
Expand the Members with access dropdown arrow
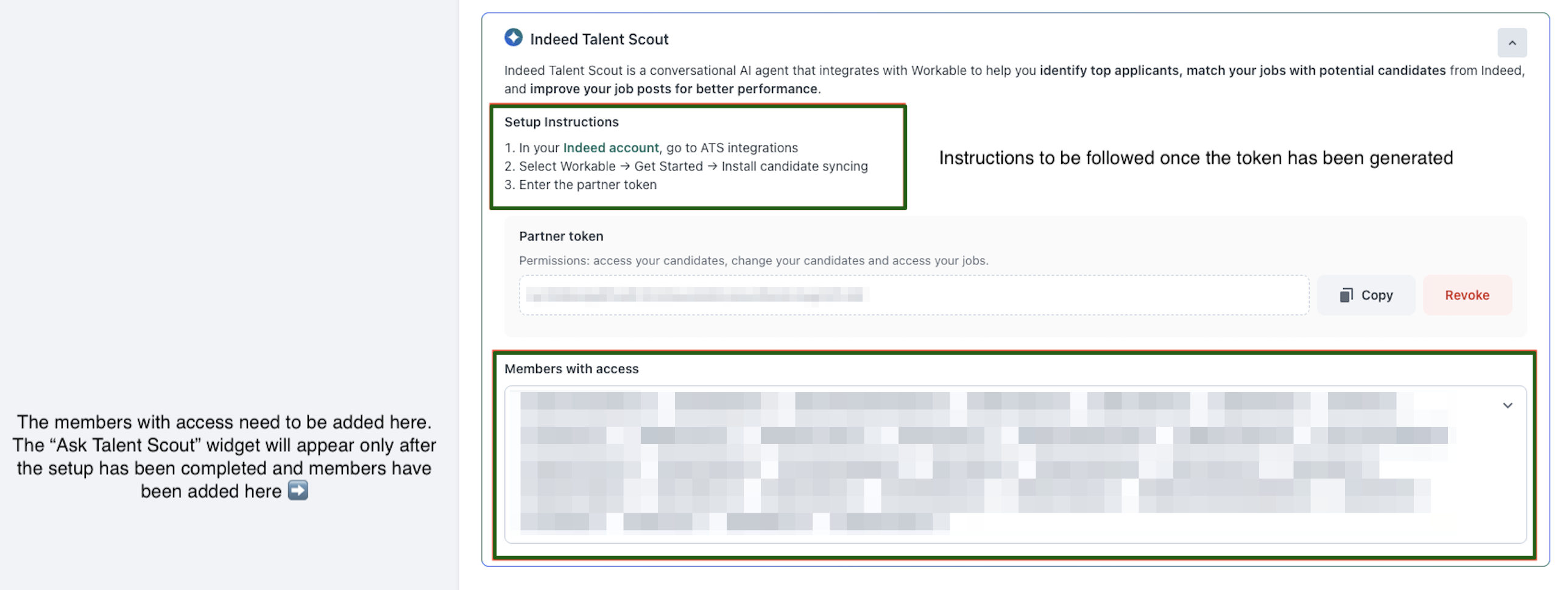[x=1507, y=406]
